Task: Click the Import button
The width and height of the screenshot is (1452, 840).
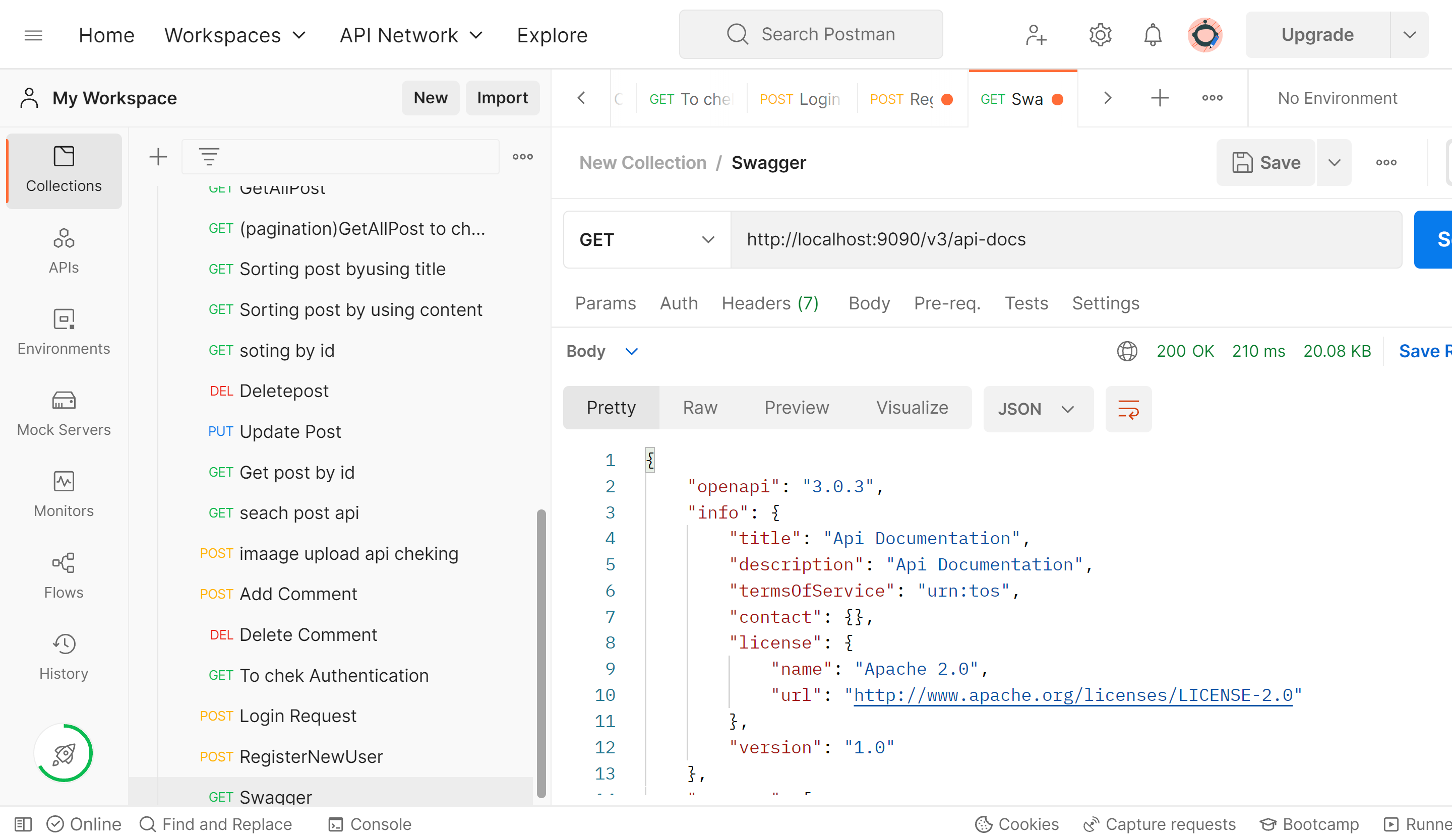Action: [x=503, y=98]
